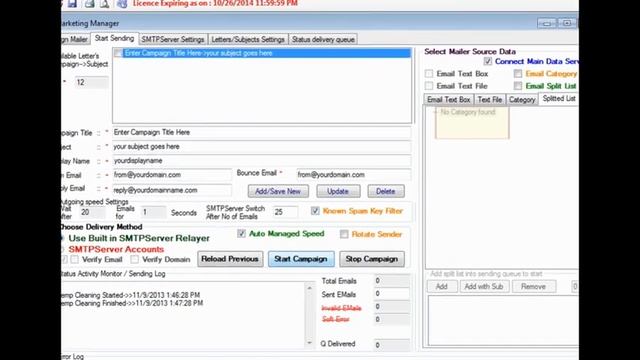The image size is (640, 360).
Task: Click the Stop Campaign button
Action: (372, 259)
